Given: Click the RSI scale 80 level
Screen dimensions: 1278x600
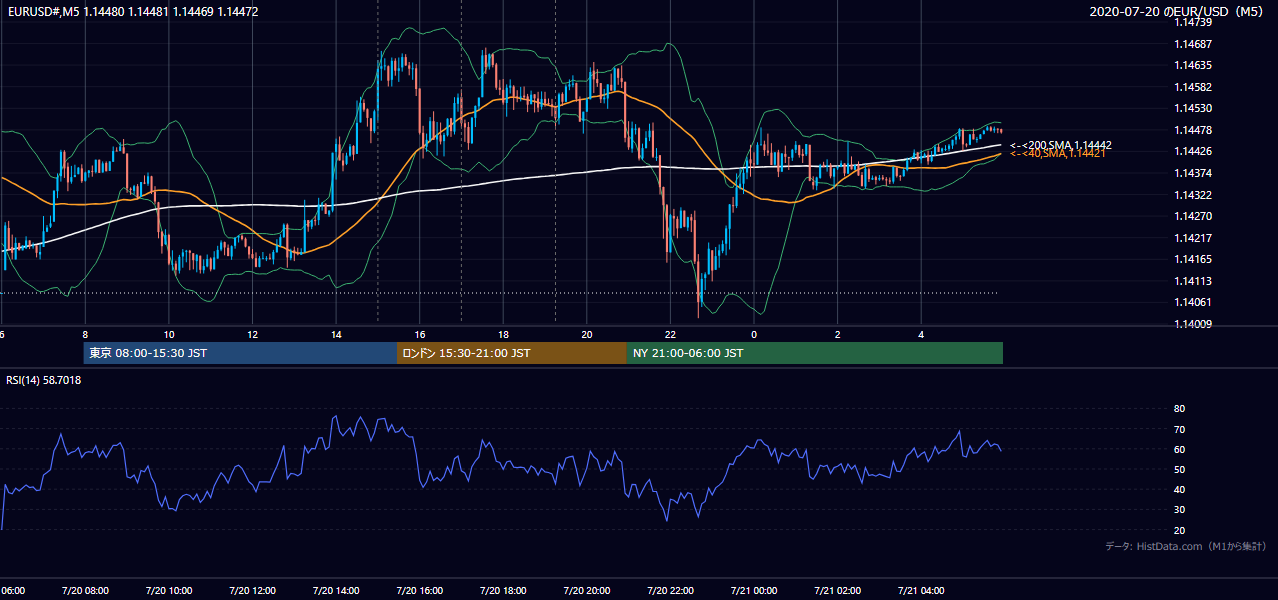Looking at the screenshot, I should tap(1179, 409).
